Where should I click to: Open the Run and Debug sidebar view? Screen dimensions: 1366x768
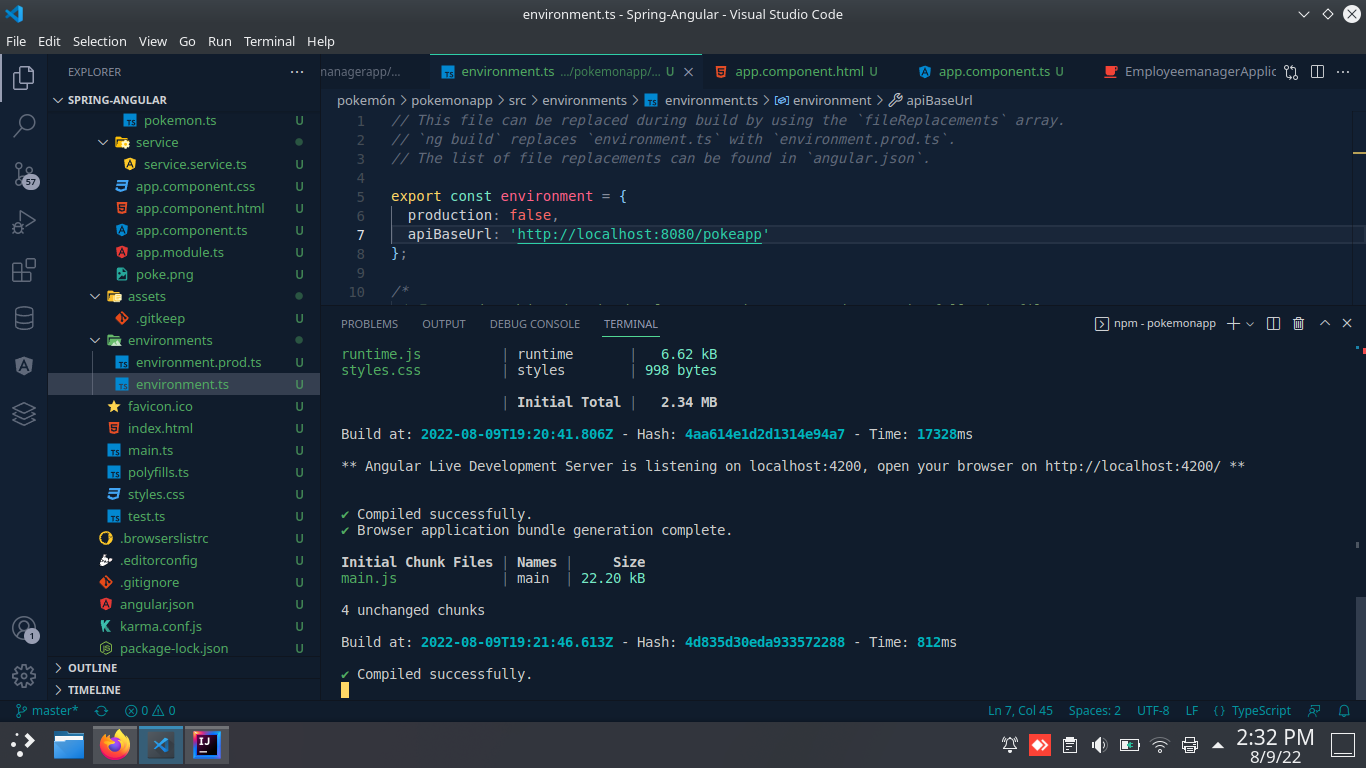click(x=24, y=222)
